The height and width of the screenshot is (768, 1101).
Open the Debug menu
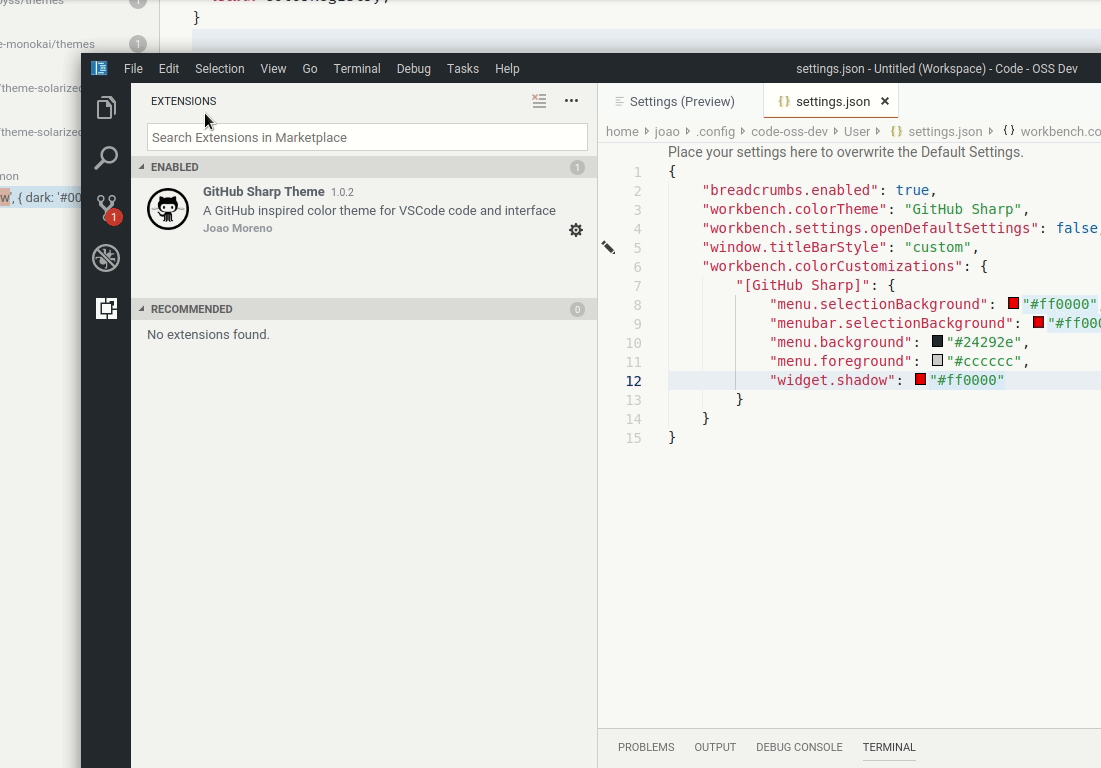414,69
